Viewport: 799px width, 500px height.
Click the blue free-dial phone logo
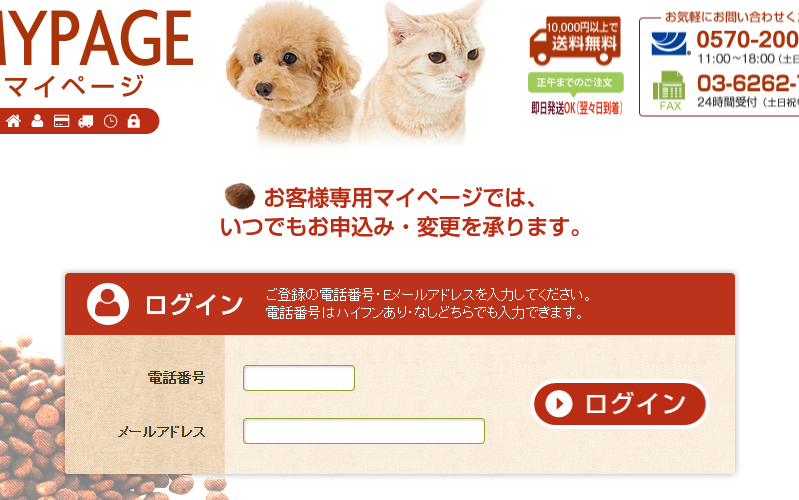(670, 43)
